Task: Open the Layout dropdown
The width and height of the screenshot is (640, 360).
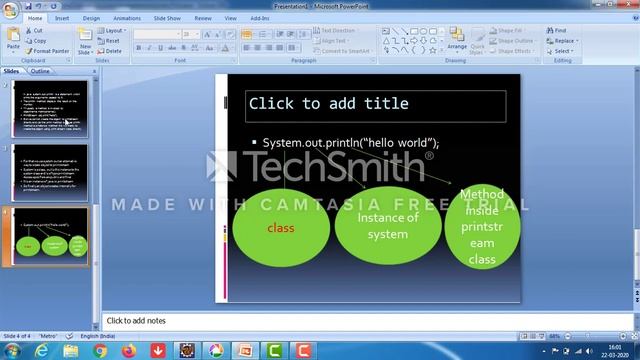Action: (x=112, y=31)
